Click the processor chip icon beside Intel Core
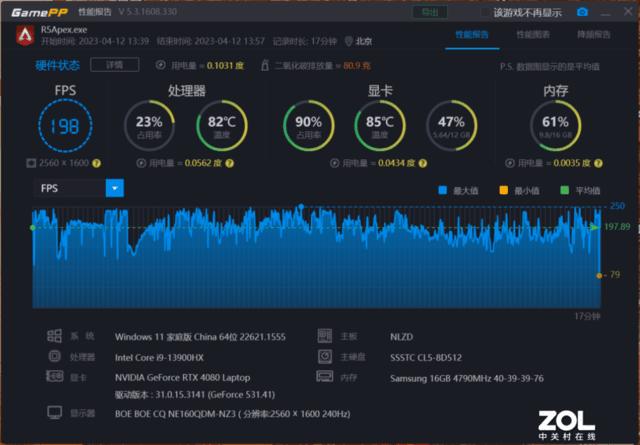Image resolution: width=640 pixels, height=445 pixels. [55, 356]
